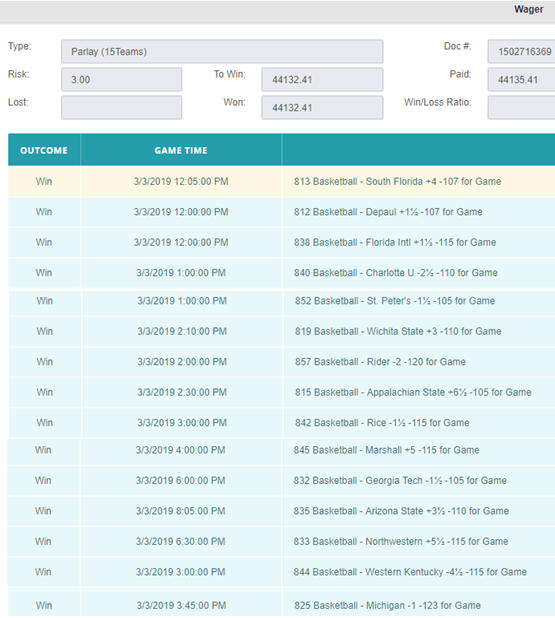This screenshot has height=618, width=555.
Task: Click the OUTCOME column header
Action: [x=44, y=150]
